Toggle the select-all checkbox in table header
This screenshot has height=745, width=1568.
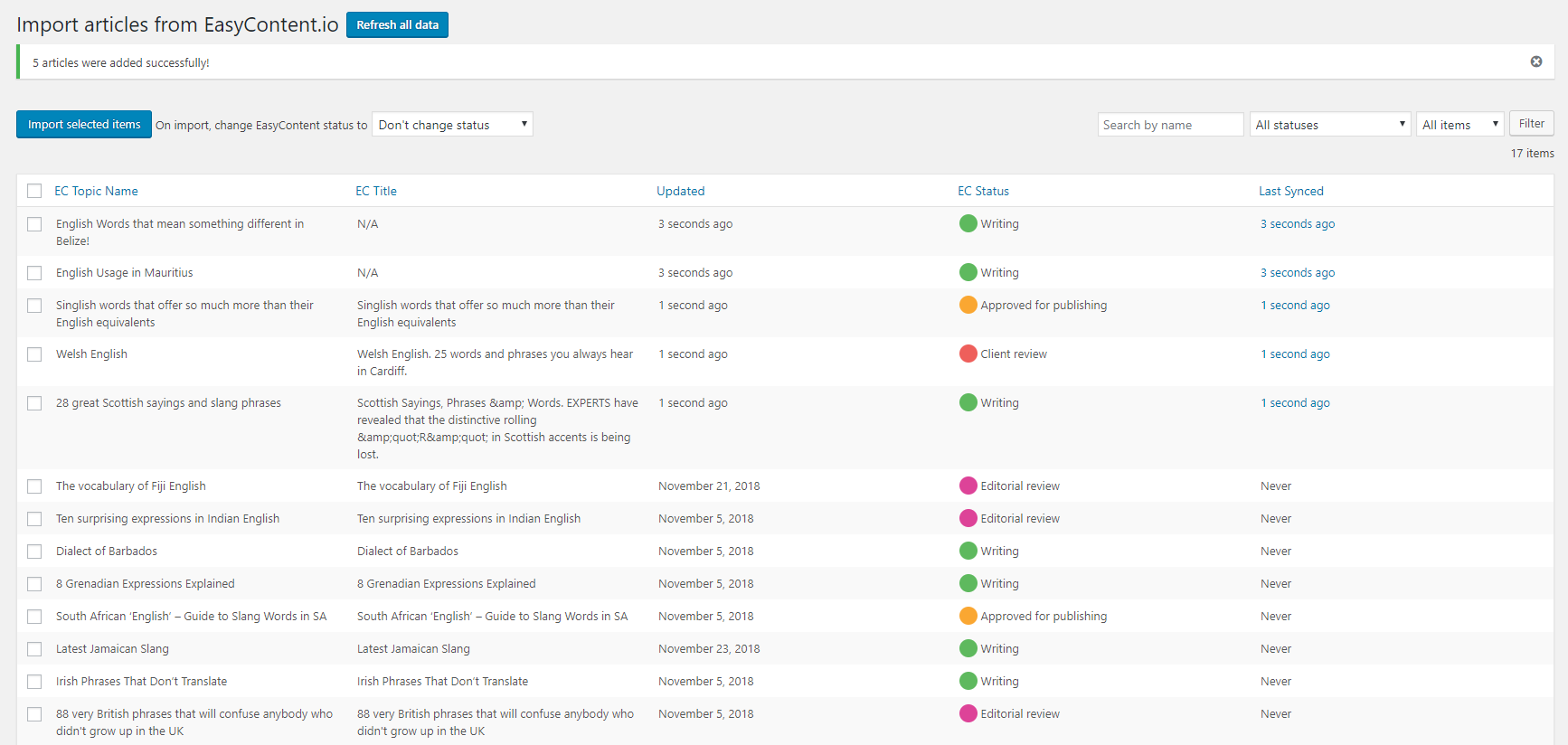pyautogui.click(x=34, y=191)
